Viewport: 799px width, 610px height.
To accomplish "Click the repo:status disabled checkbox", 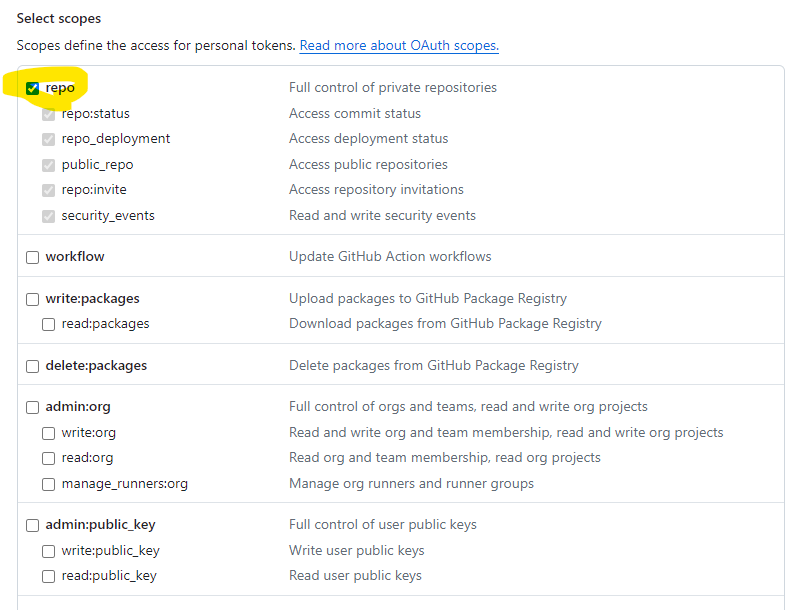I will (49, 114).
